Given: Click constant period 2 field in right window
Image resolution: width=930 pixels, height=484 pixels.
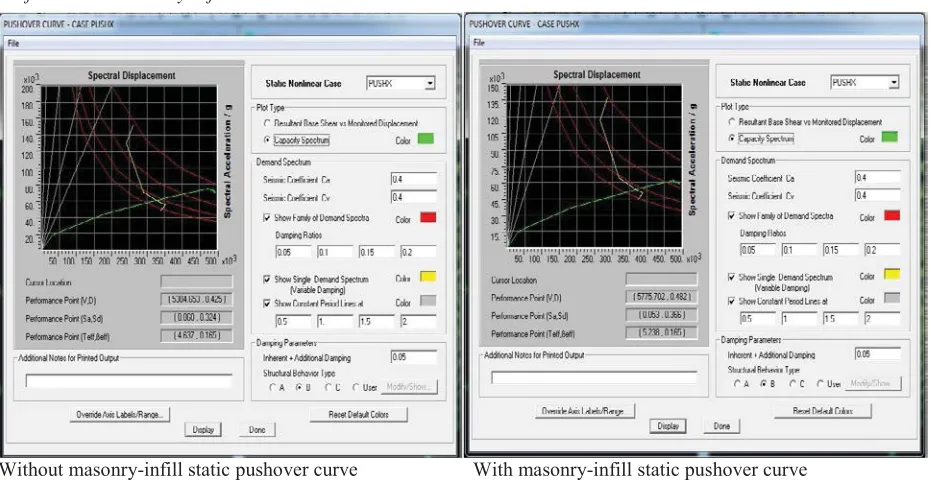Looking at the screenshot, I should [883, 319].
